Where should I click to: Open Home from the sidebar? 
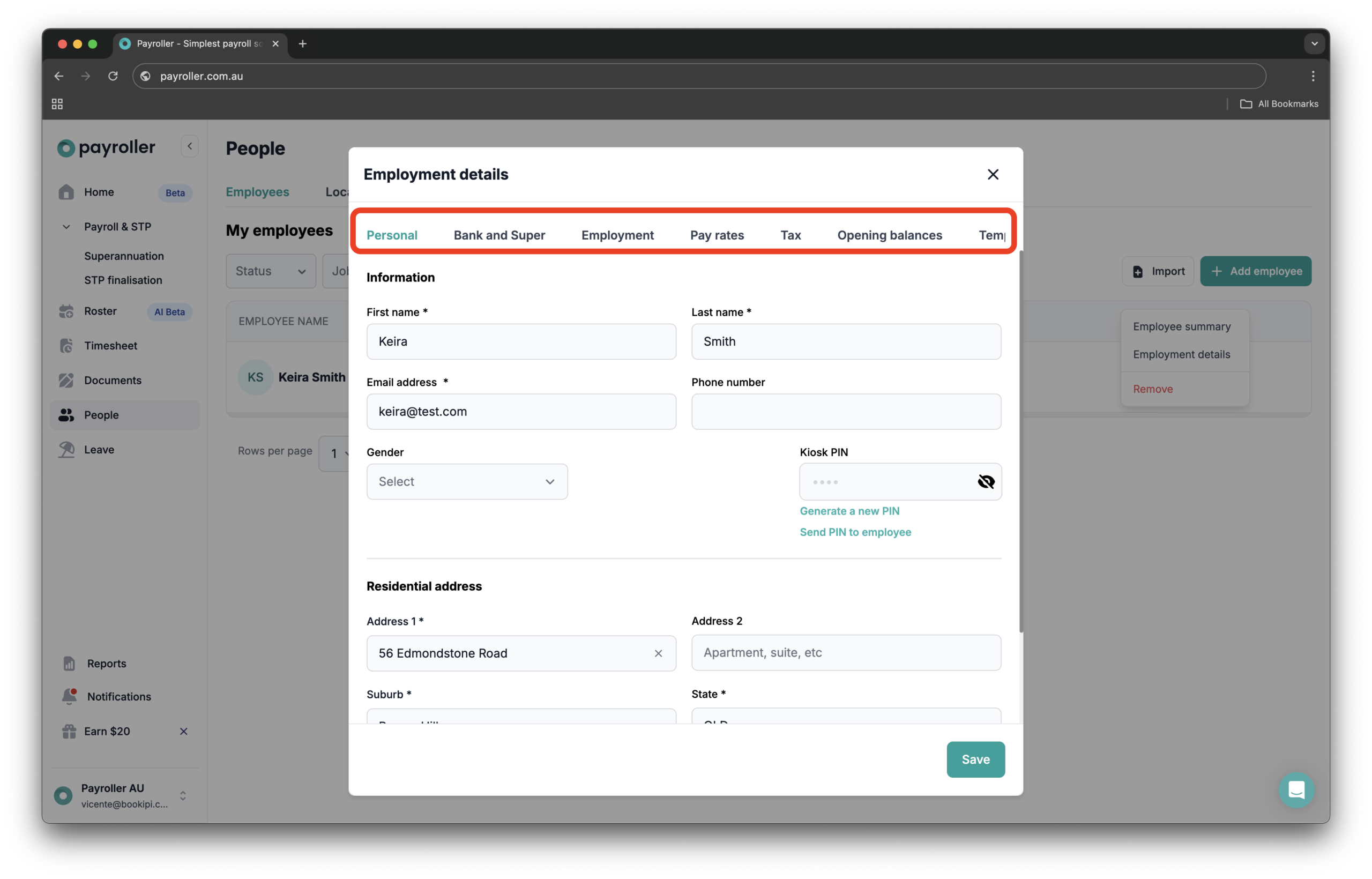100,192
